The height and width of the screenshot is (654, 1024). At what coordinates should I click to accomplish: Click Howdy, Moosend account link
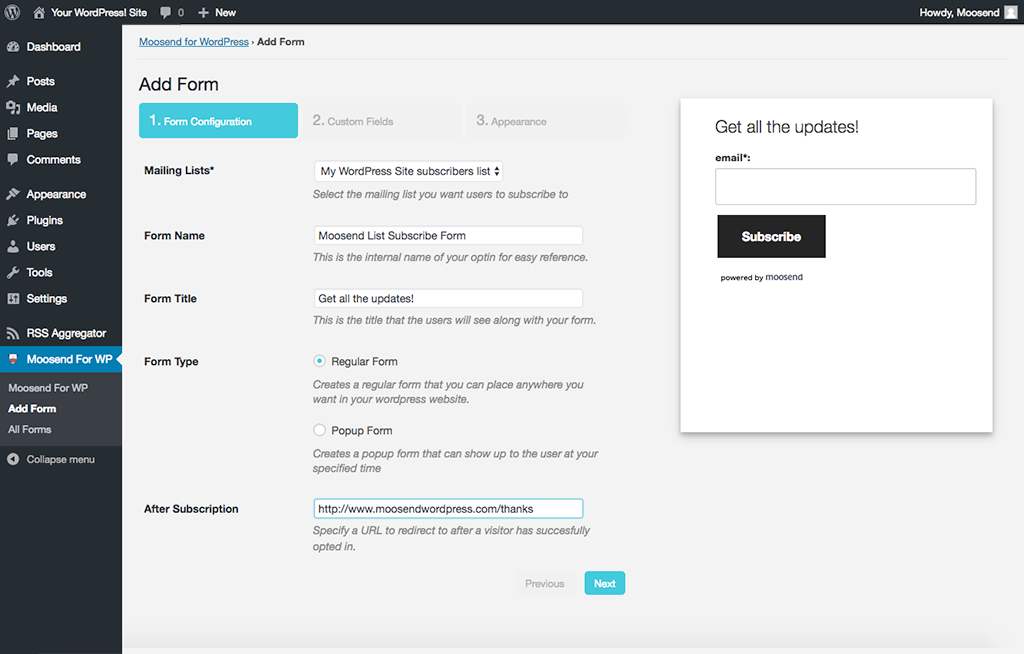[959, 12]
